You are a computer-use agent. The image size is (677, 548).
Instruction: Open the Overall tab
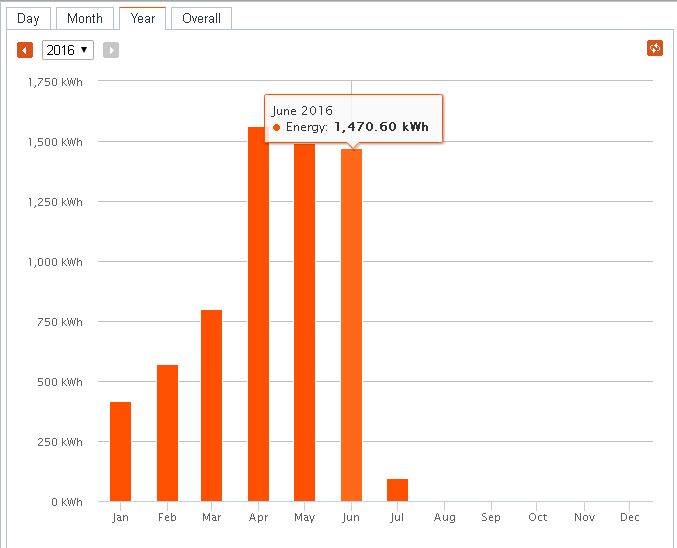click(201, 18)
